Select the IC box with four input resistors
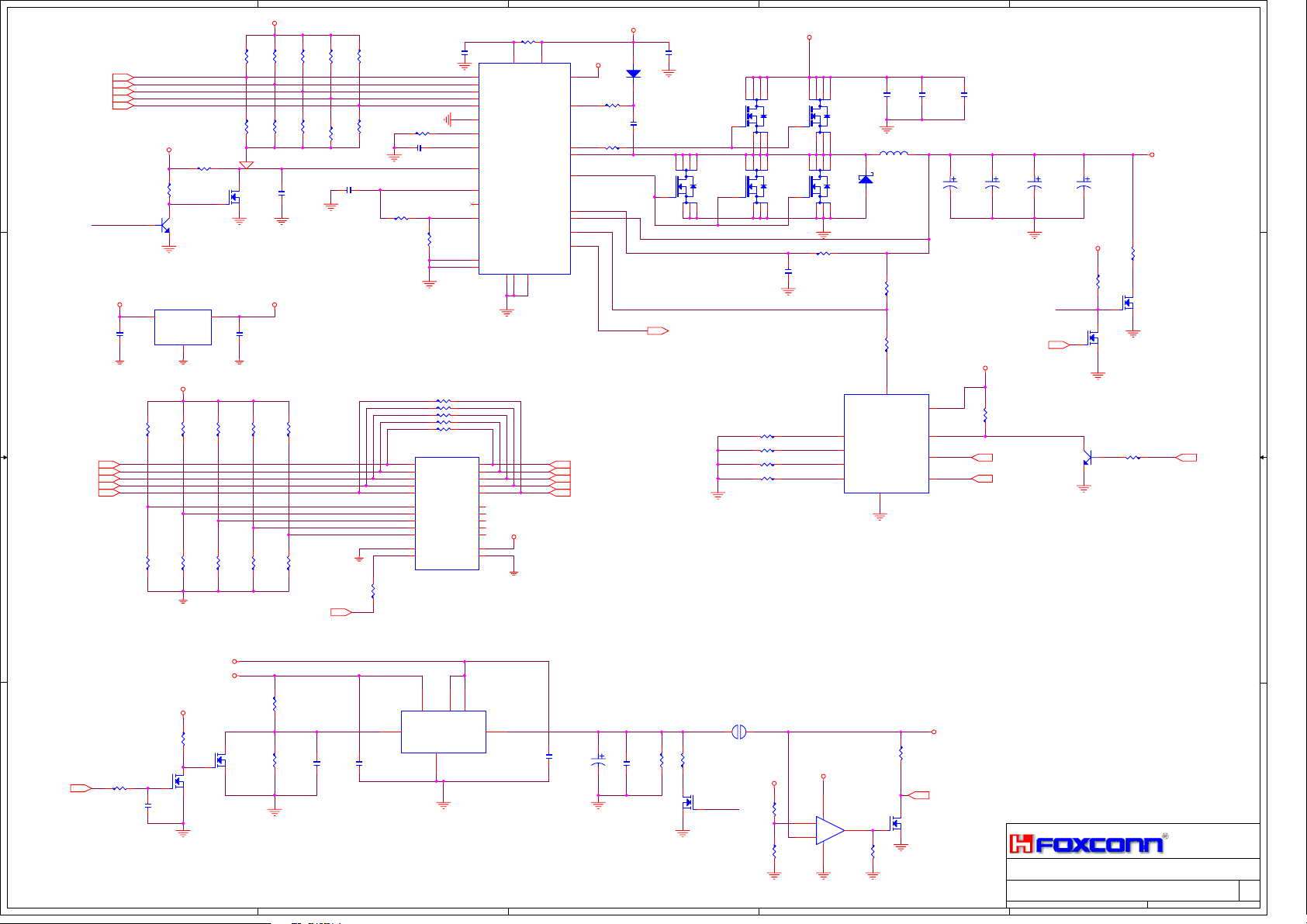Image resolution: width=1307 pixels, height=924 pixels. (x=886, y=443)
